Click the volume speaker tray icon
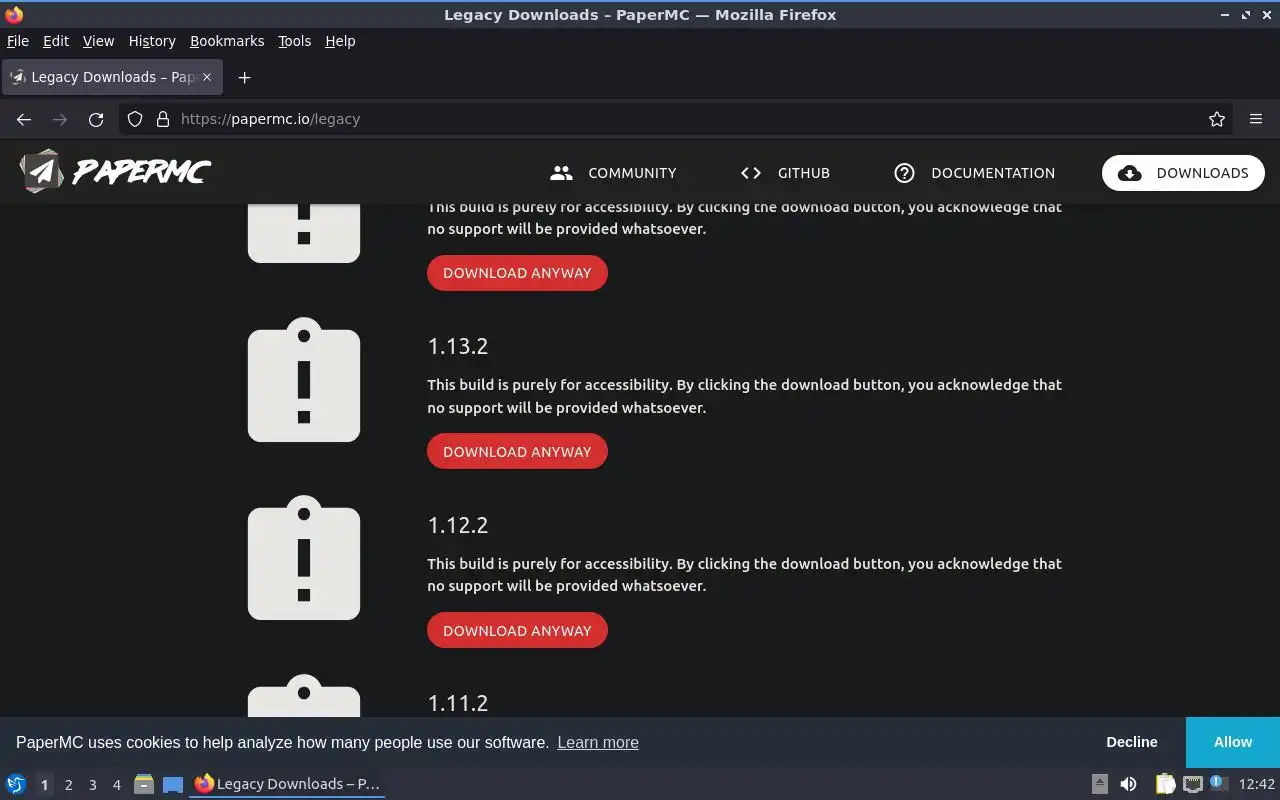 1128,784
